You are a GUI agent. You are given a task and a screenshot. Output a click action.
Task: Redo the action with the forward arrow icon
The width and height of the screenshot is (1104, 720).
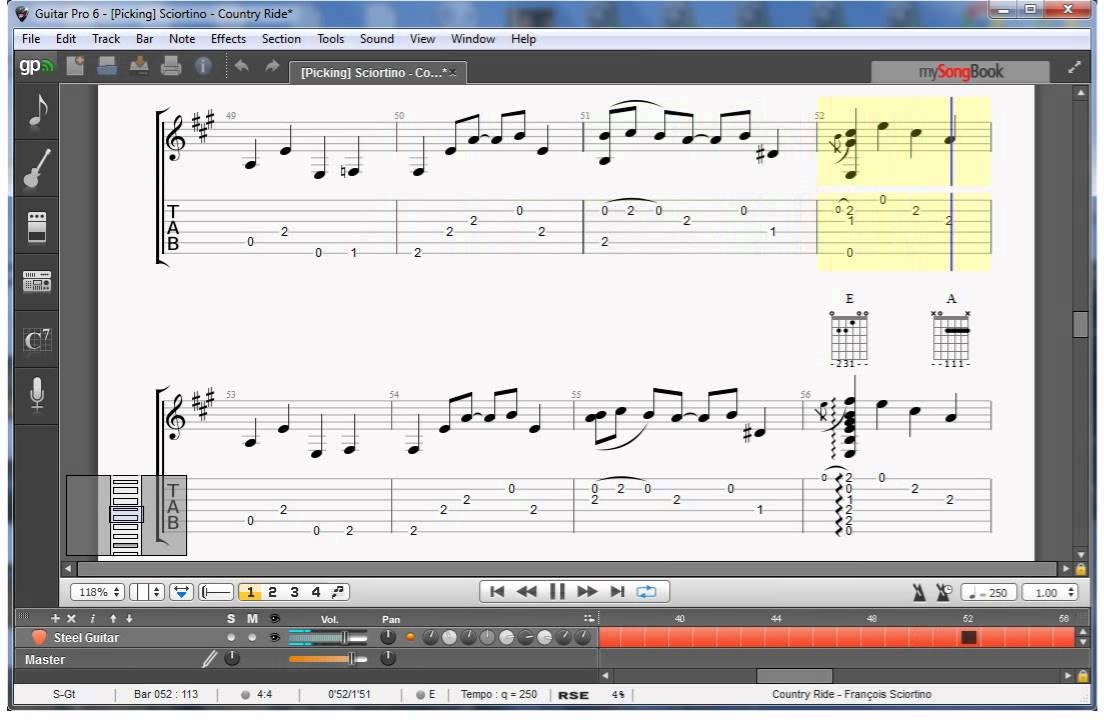click(272, 66)
